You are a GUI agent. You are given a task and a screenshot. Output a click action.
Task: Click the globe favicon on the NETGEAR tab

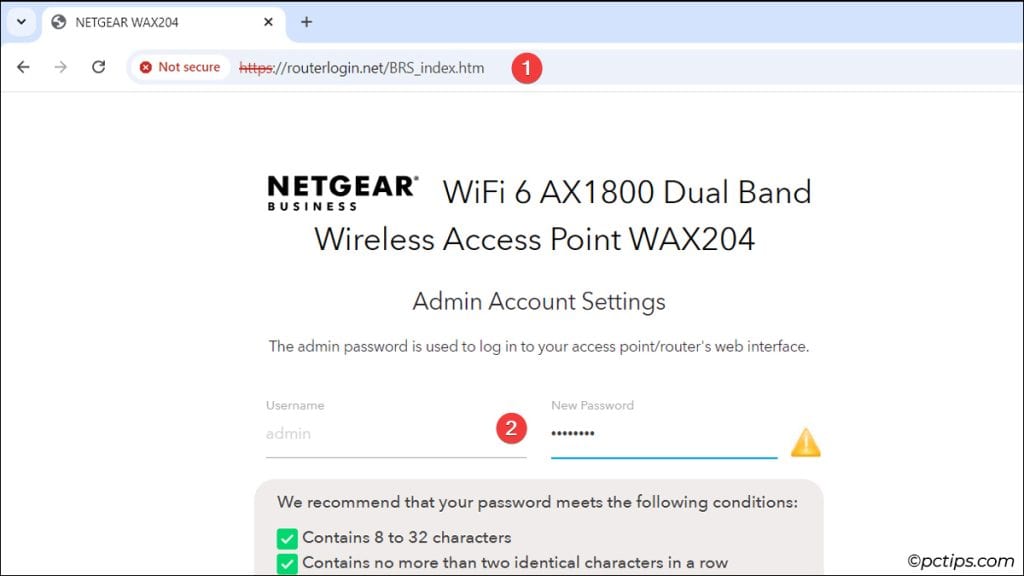(57, 21)
